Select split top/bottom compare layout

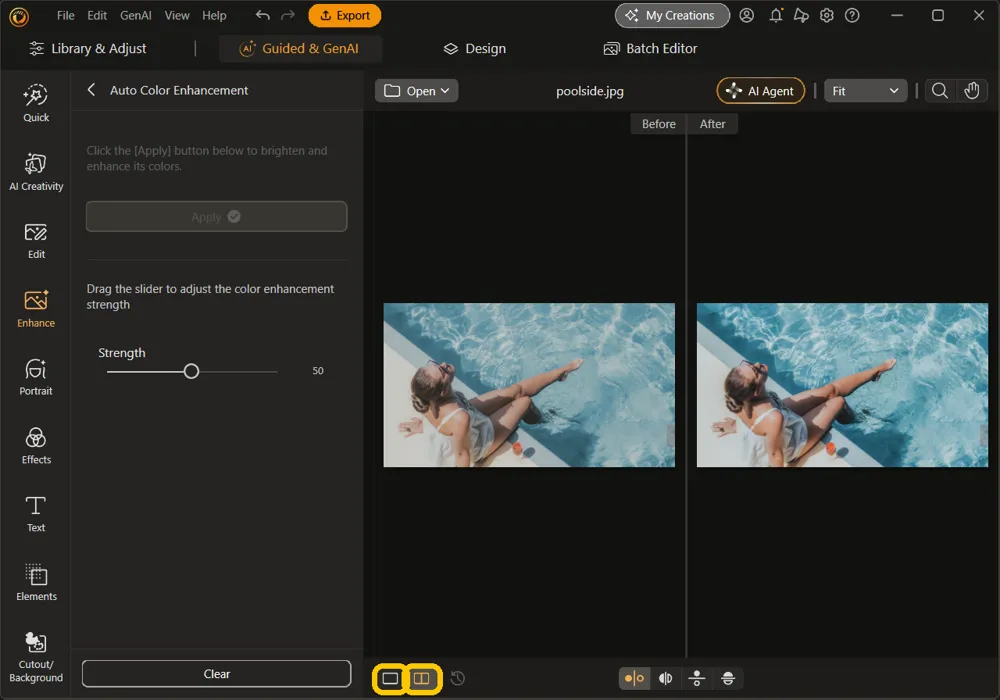pos(728,678)
